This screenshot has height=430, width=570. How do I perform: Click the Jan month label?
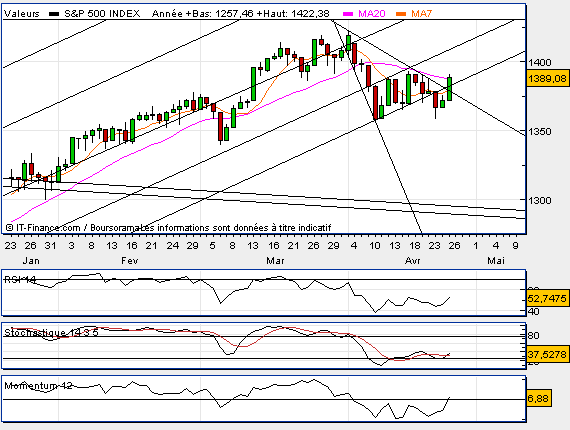31,261
